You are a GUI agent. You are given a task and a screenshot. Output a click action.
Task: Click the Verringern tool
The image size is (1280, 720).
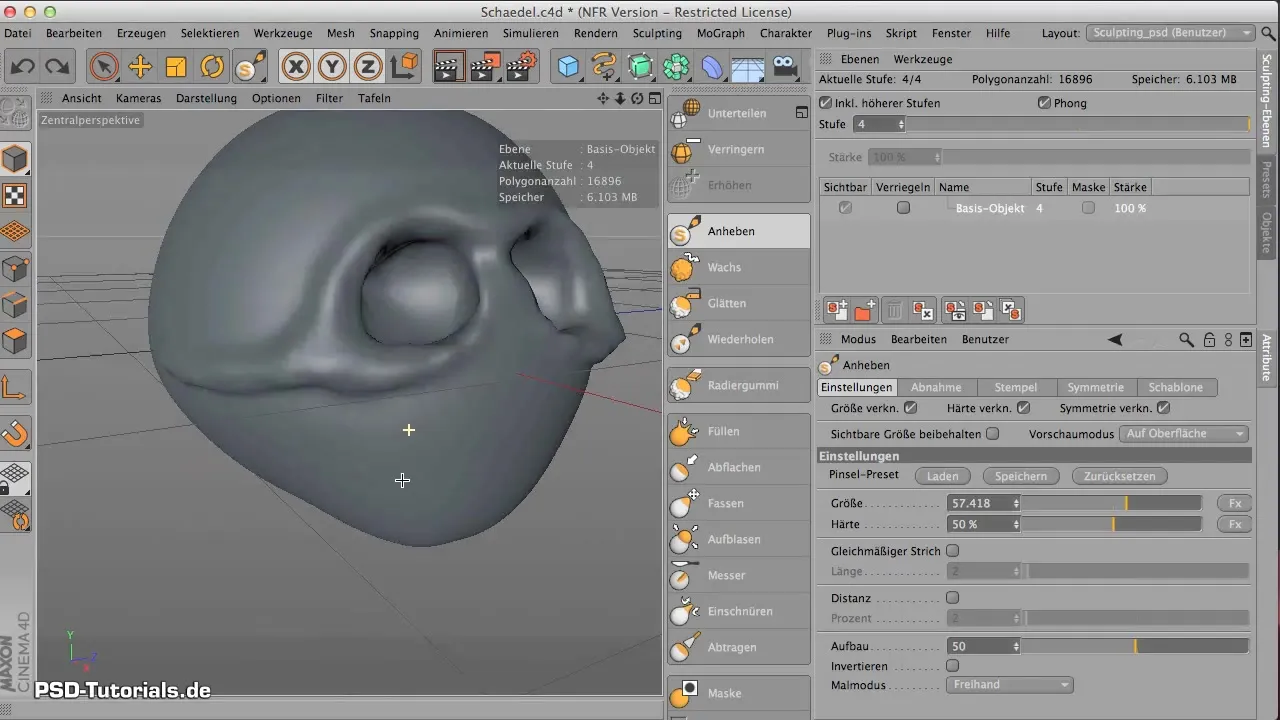coord(739,149)
